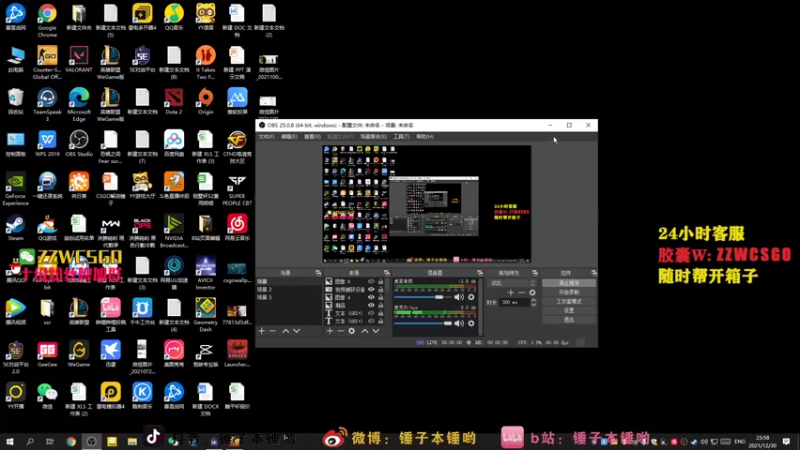This screenshot has height=450, width=800.
Task: Decrease transition duration stepper down arrow
Action: pos(534,305)
